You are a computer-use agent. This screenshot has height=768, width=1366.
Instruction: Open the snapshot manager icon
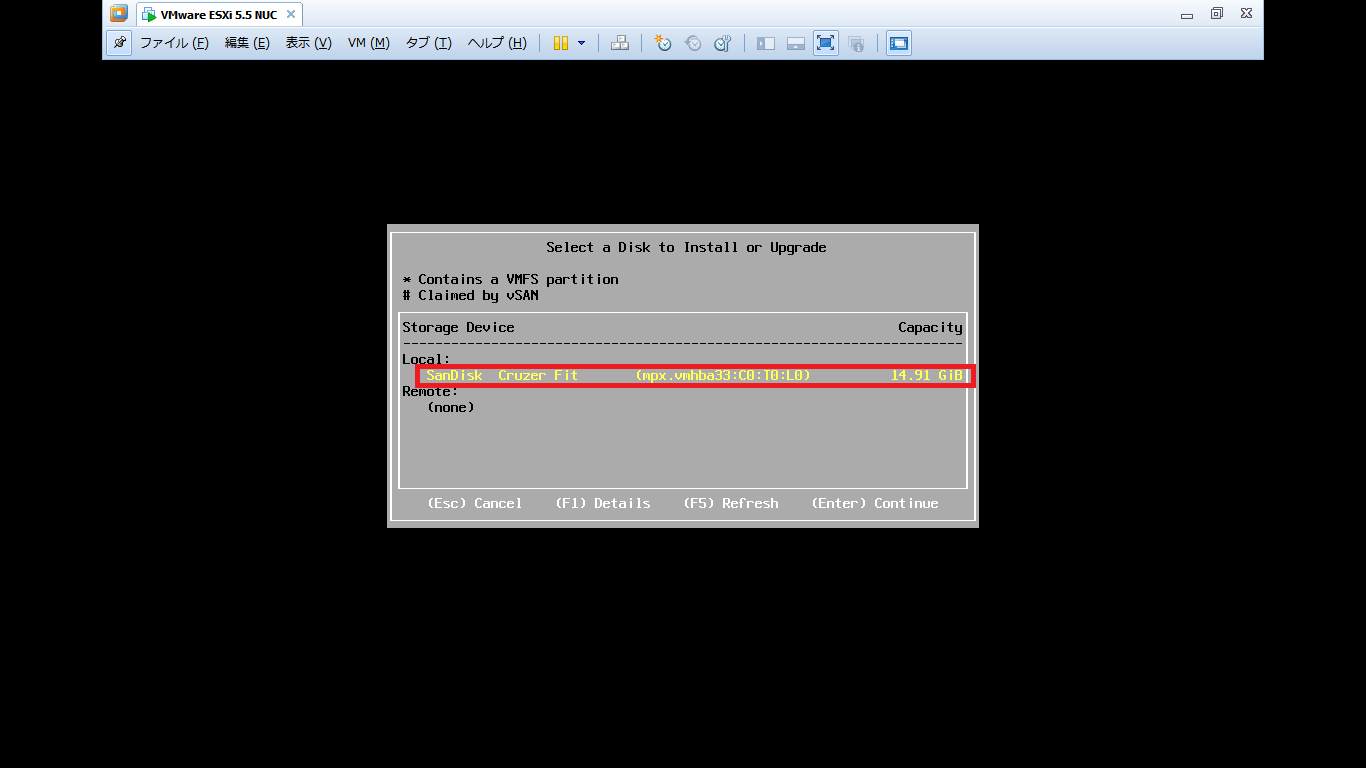point(723,43)
